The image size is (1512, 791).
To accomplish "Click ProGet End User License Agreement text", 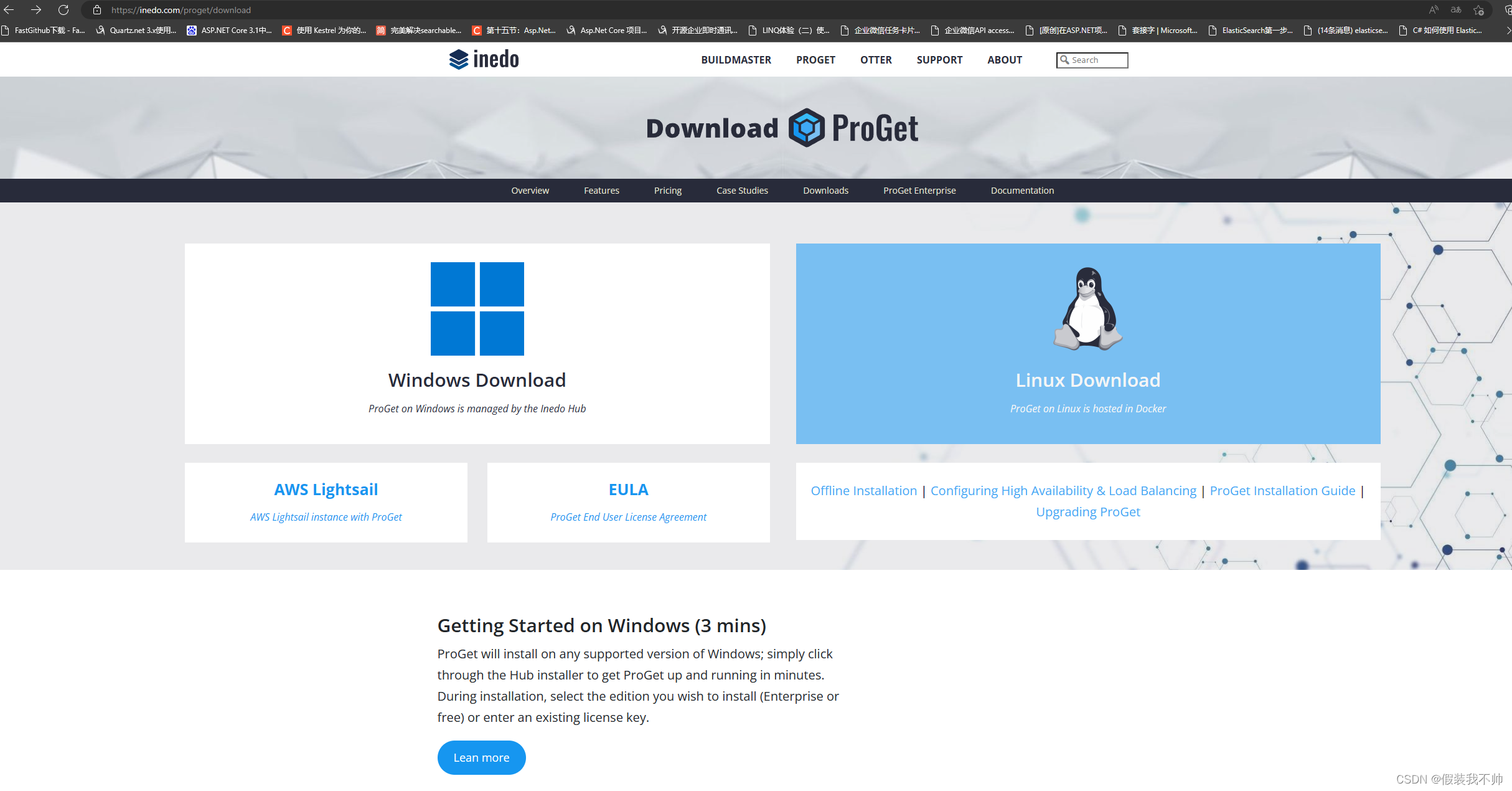I will pos(629,517).
